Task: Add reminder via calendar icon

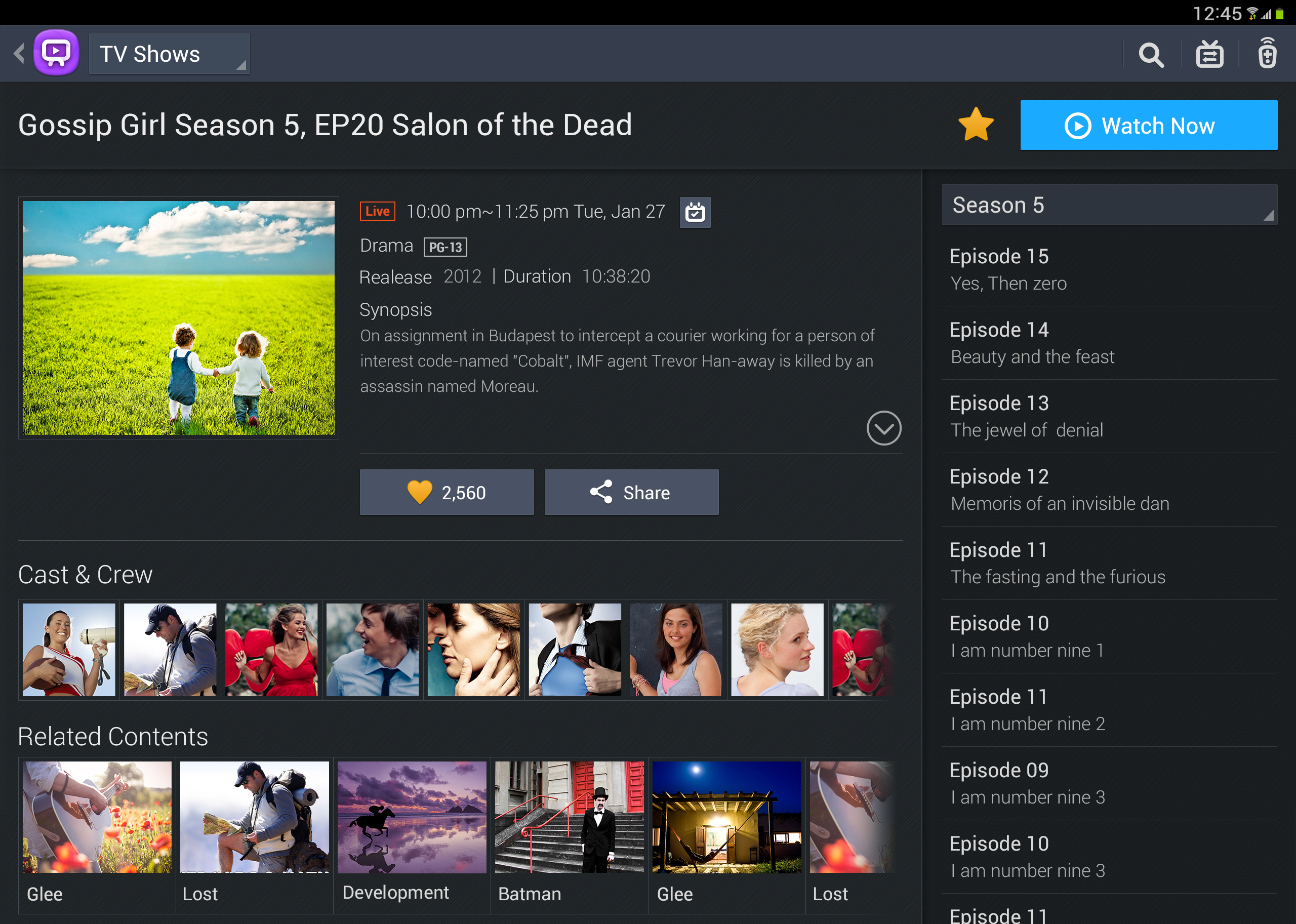Action: click(x=695, y=212)
